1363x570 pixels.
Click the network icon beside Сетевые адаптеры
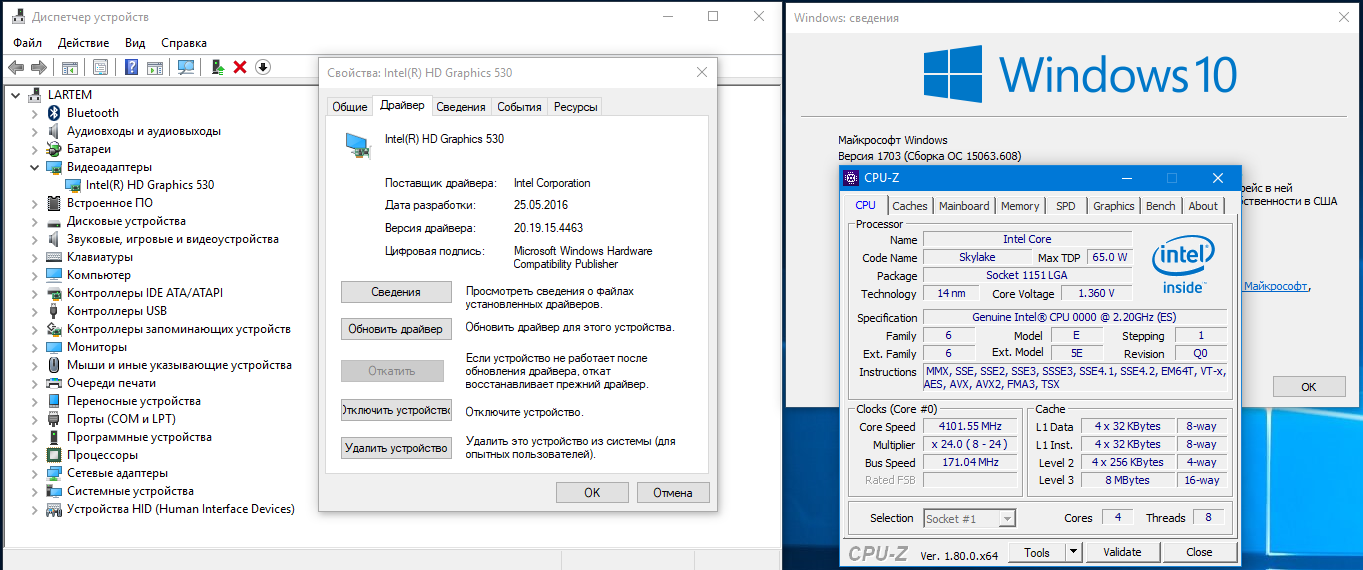click(55, 473)
